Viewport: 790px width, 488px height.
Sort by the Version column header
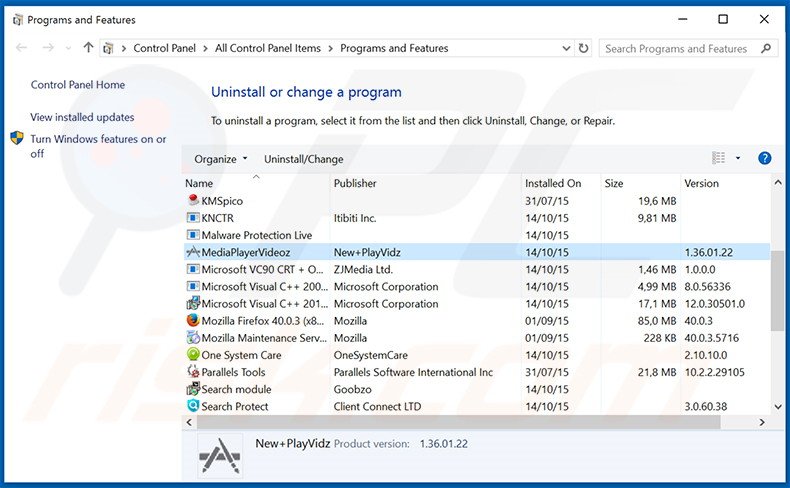click(726, 183)
